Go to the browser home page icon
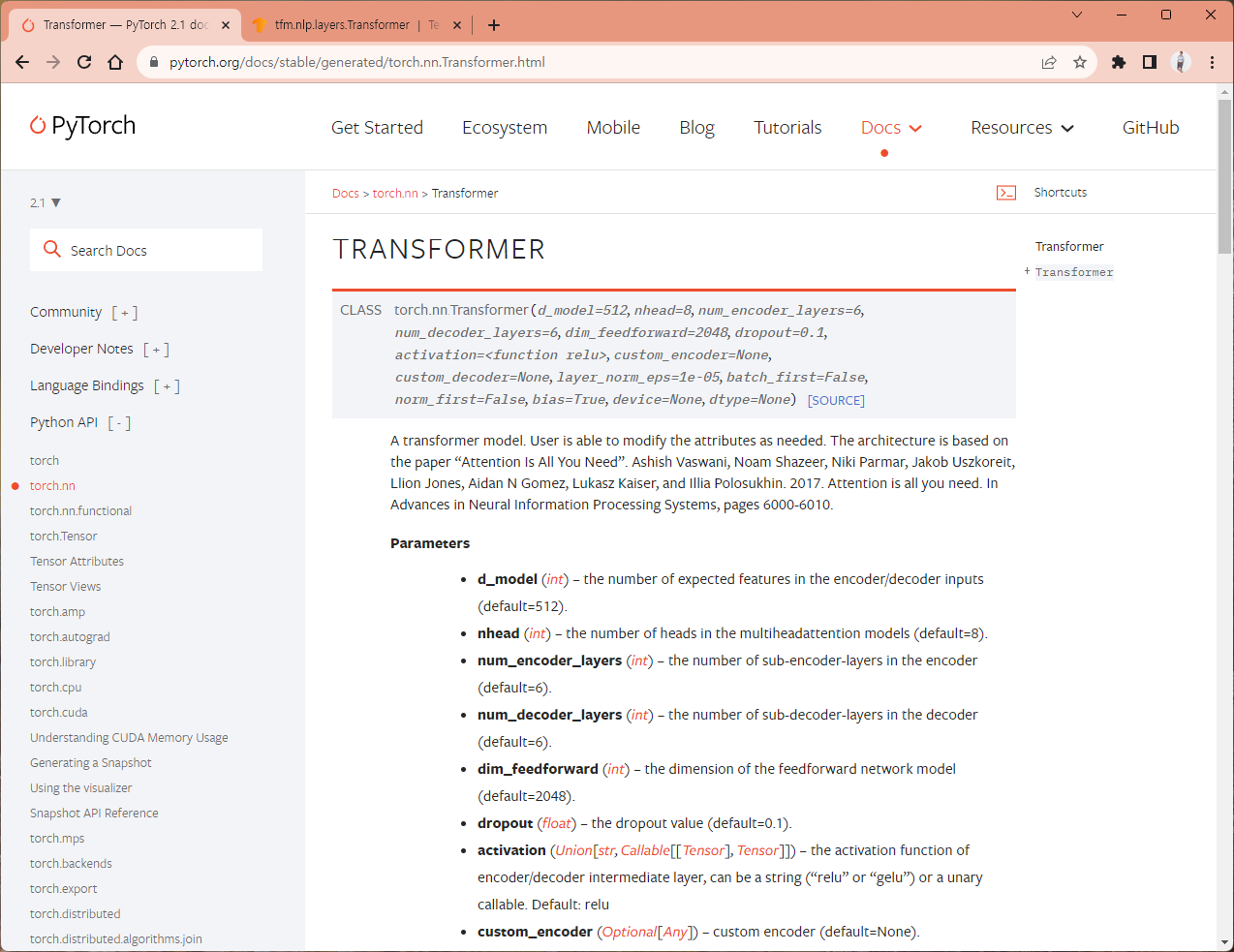The width and height of the screenshot is (1234, 952). tap(115, 62)
